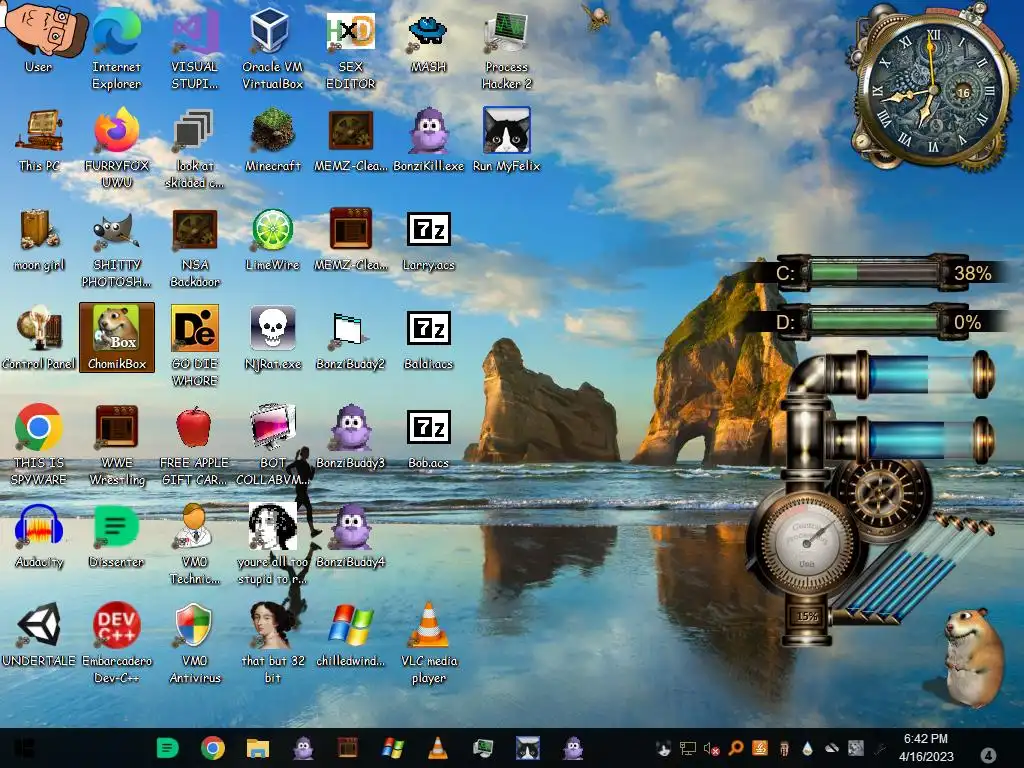Open Chrome from the taskbar
Image resolution: width=1024 pixels, height=768 pixels.
pos(213,748)
